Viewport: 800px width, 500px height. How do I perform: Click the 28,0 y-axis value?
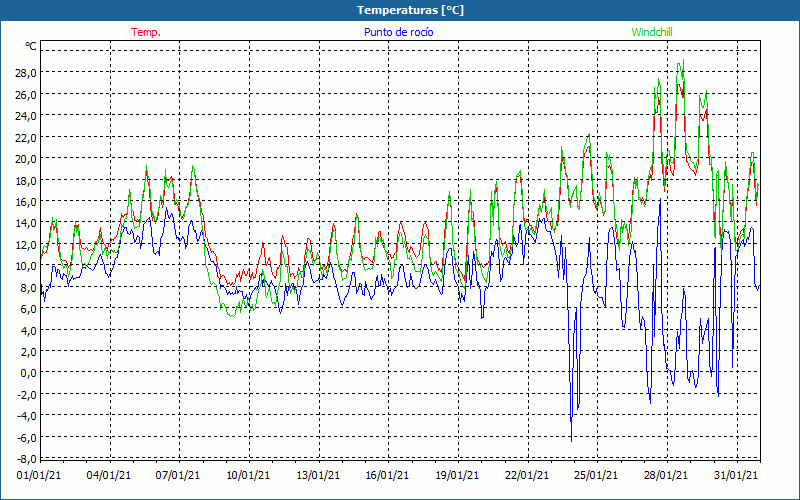pos(26,73)
